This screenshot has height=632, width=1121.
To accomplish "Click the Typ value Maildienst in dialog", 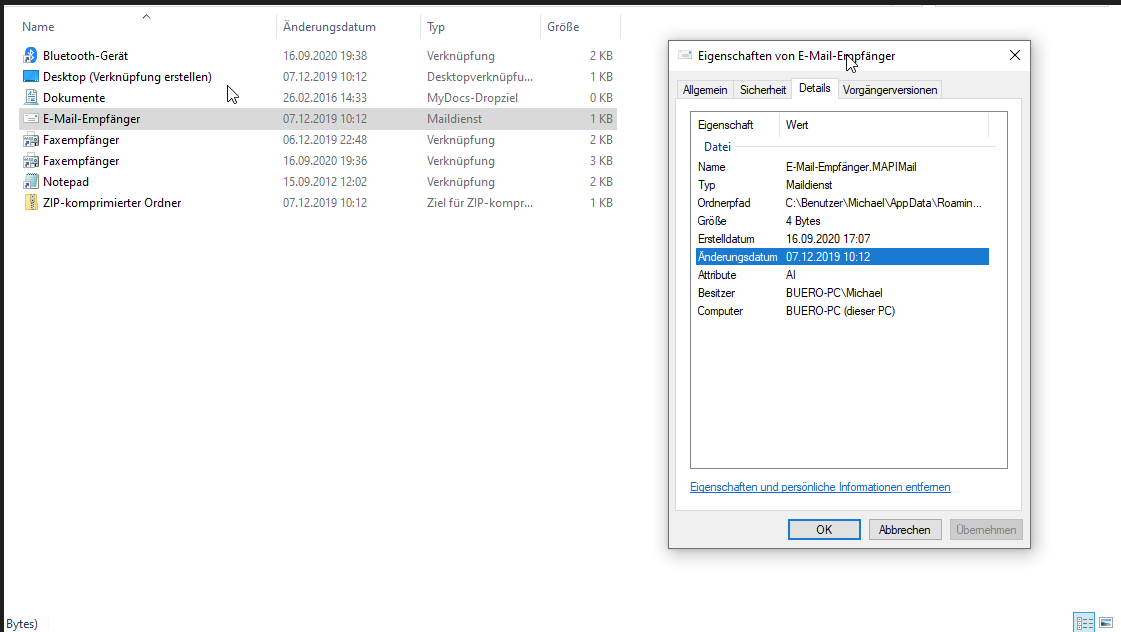I will 809,185.
